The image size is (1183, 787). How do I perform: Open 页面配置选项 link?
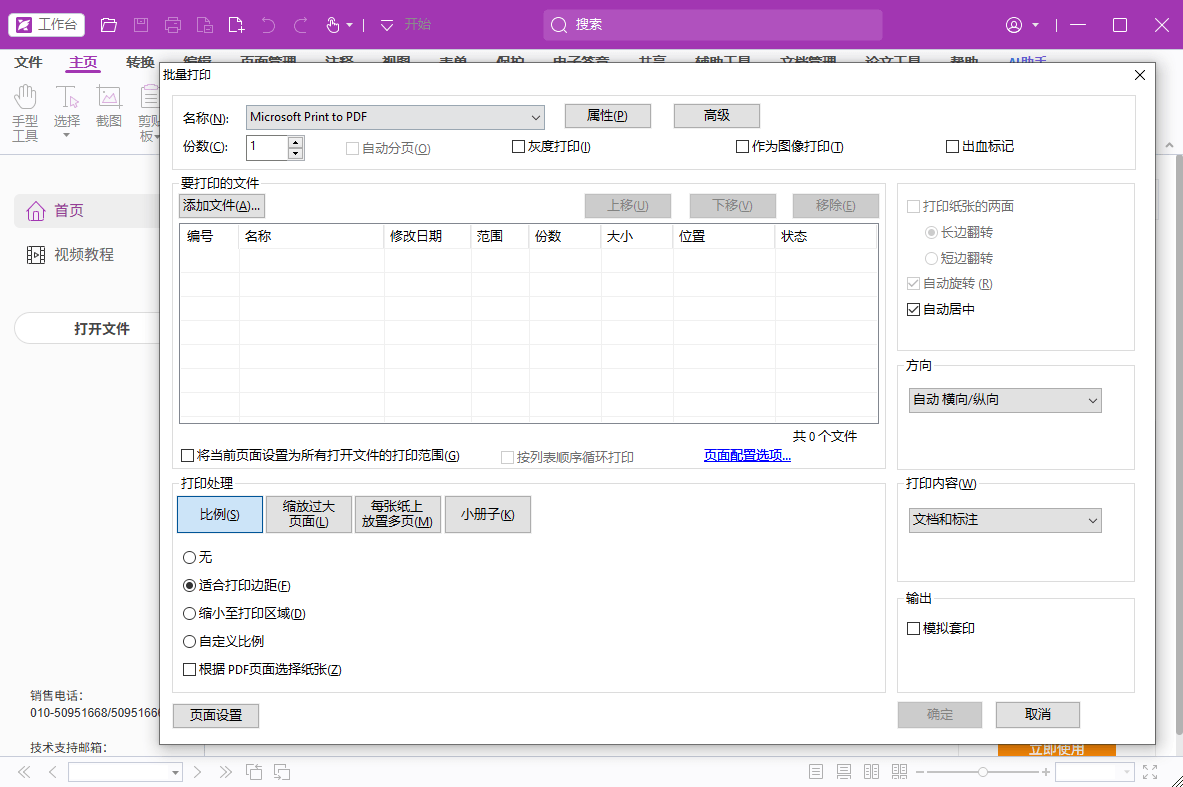click(747, 456)
